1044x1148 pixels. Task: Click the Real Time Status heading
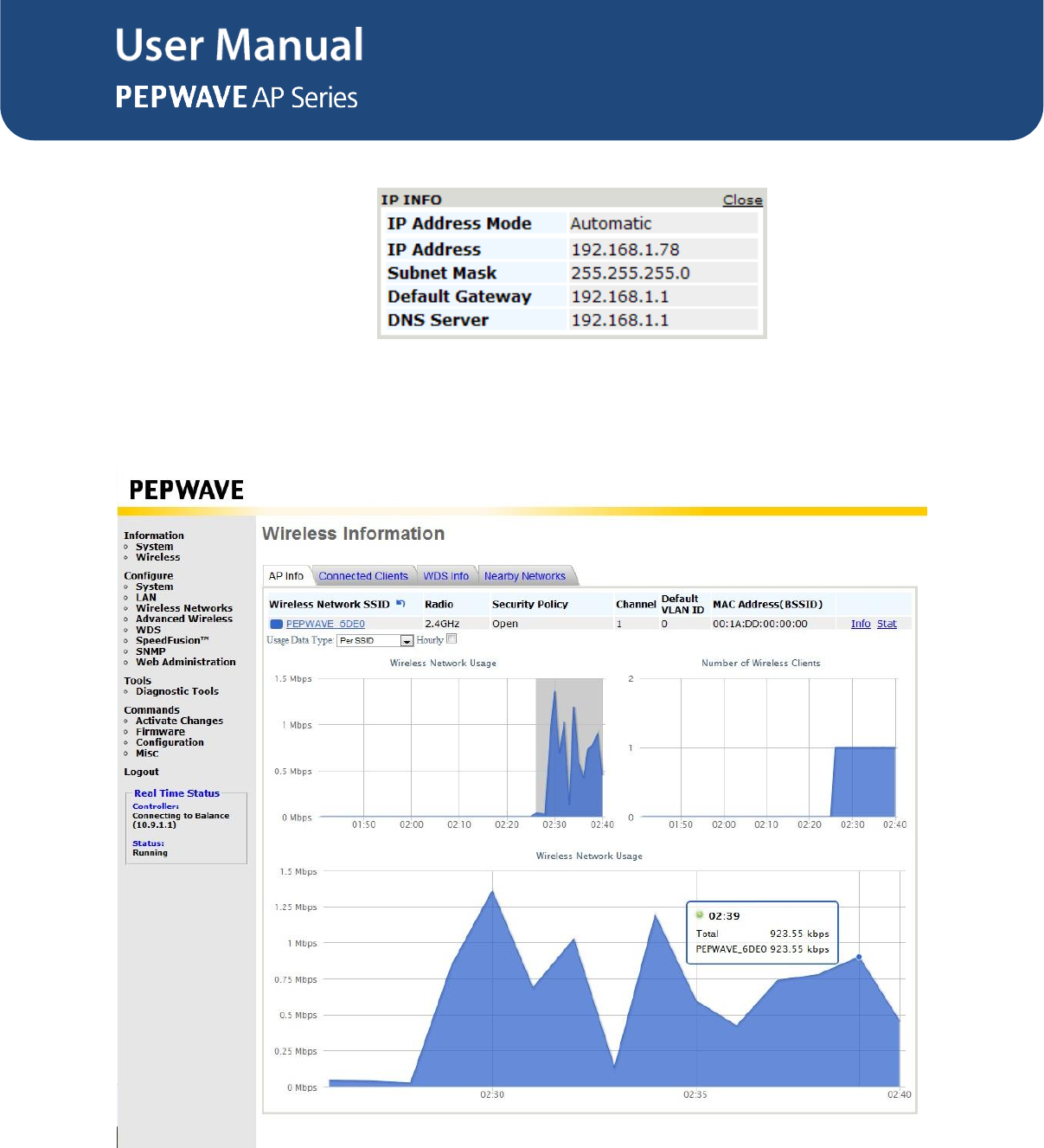(177, 793)
